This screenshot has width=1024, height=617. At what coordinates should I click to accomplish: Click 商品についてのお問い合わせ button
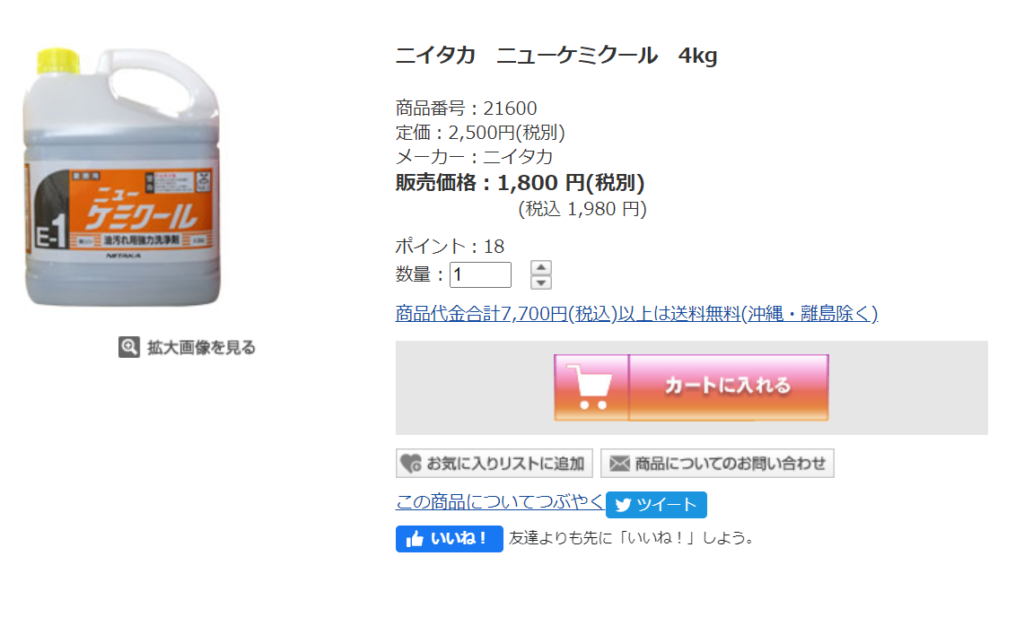click(717, 464)
